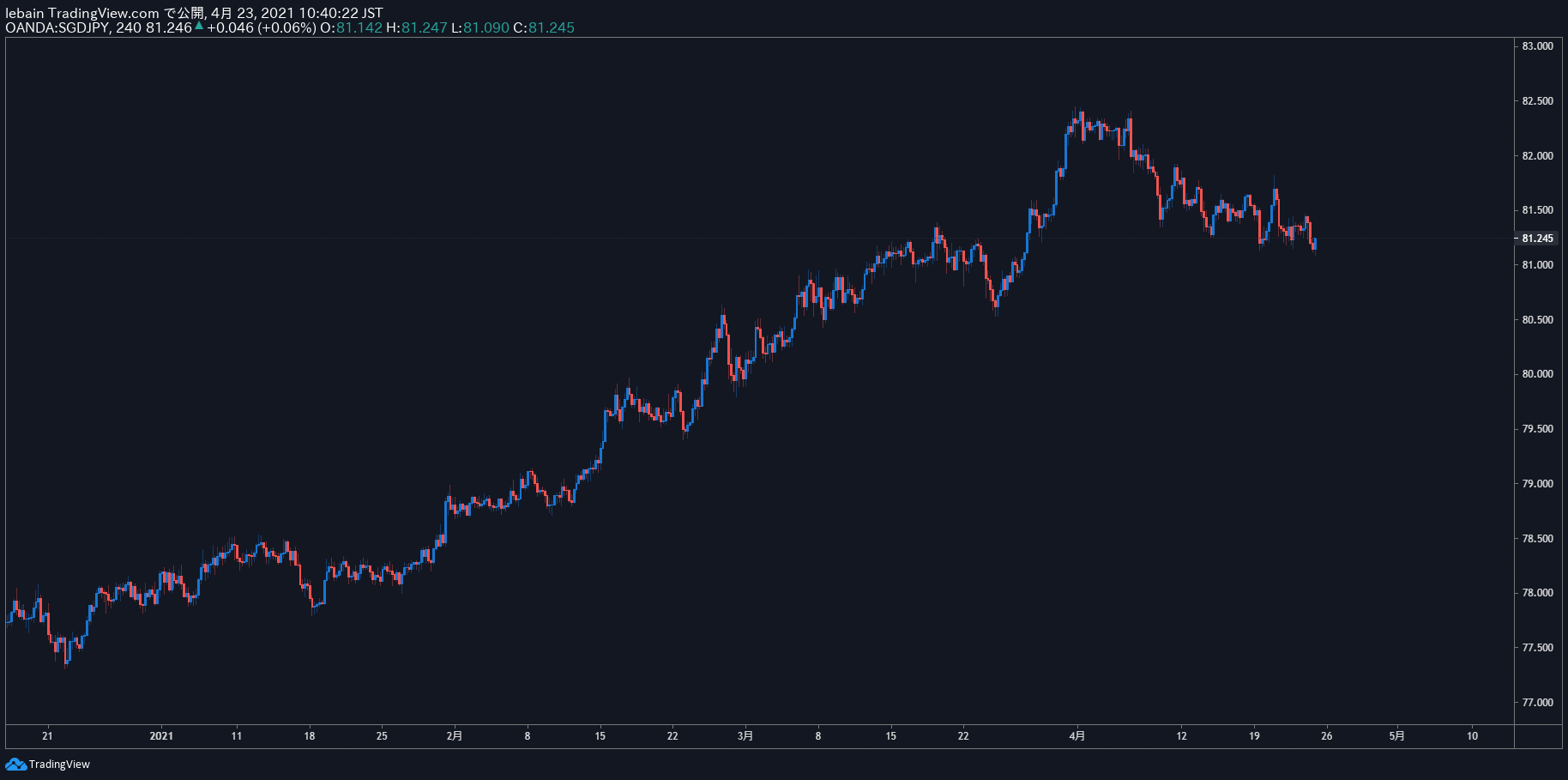Click the 80.500 price axis label
This screenshot has height=780, width=1568.
[x=1537, y=320]
